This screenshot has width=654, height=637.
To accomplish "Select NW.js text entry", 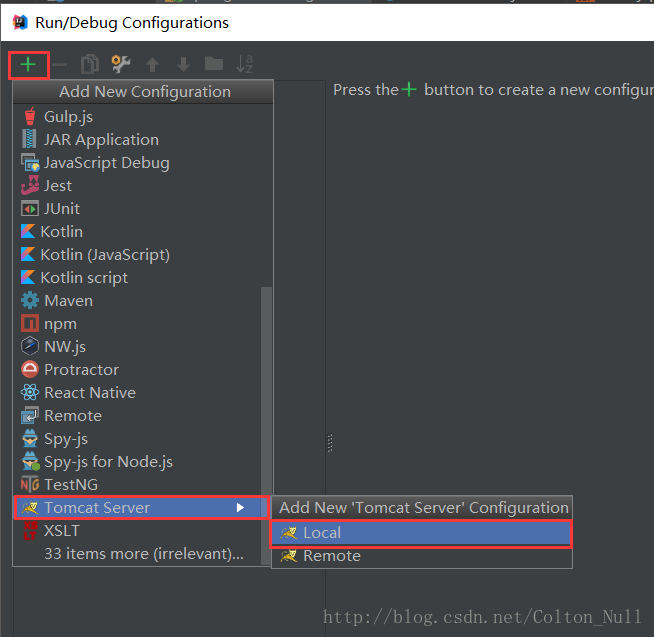I will point(65,347).
